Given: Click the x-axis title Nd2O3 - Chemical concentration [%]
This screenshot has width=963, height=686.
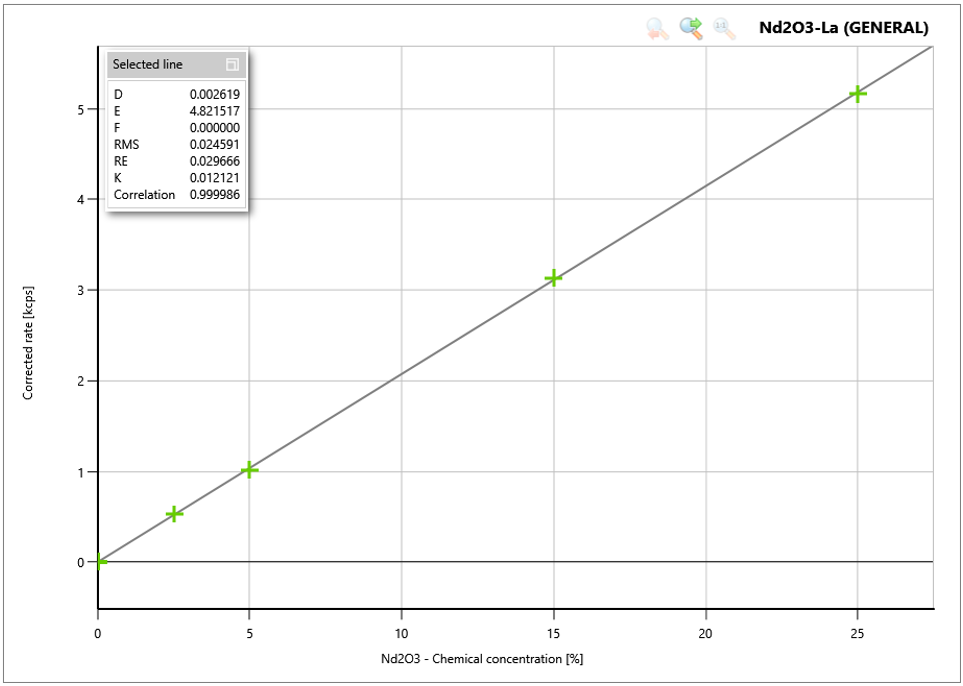Looking at the screenshot, I should point(482,659).
